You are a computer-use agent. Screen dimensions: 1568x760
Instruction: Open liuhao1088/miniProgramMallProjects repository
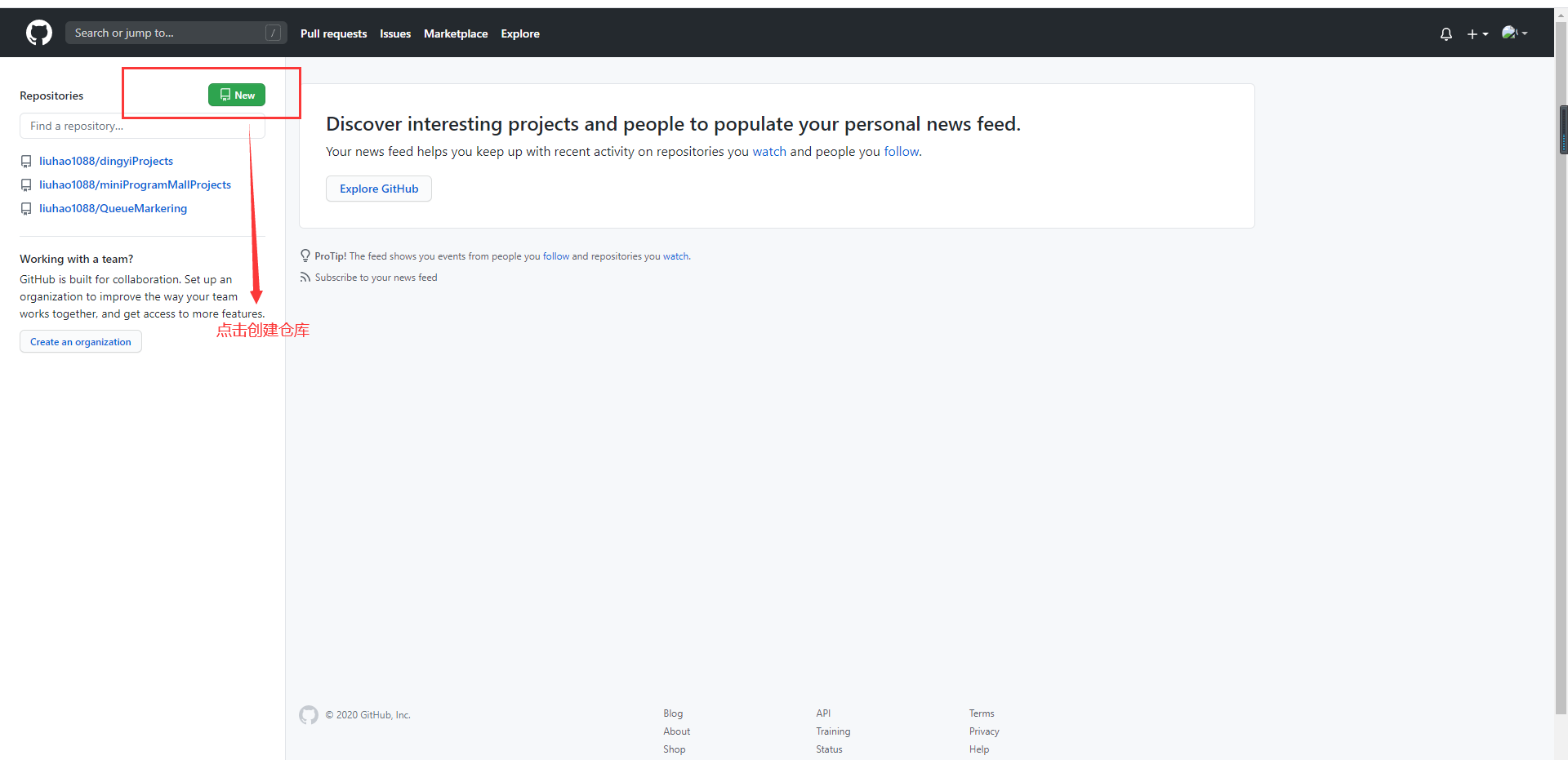[135, 184]
